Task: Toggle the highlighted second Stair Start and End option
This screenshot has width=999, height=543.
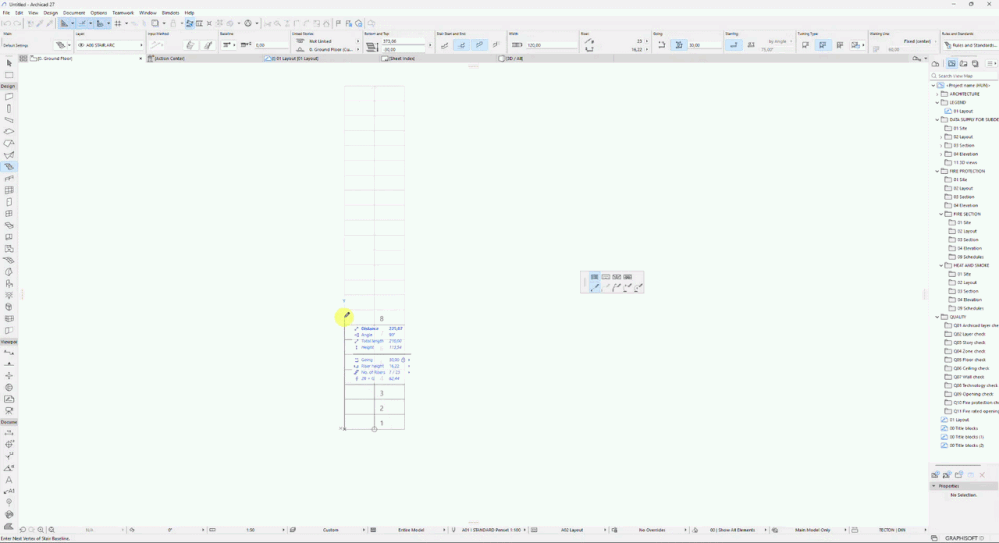Action: pyautogui.click(x=462, y=45)
